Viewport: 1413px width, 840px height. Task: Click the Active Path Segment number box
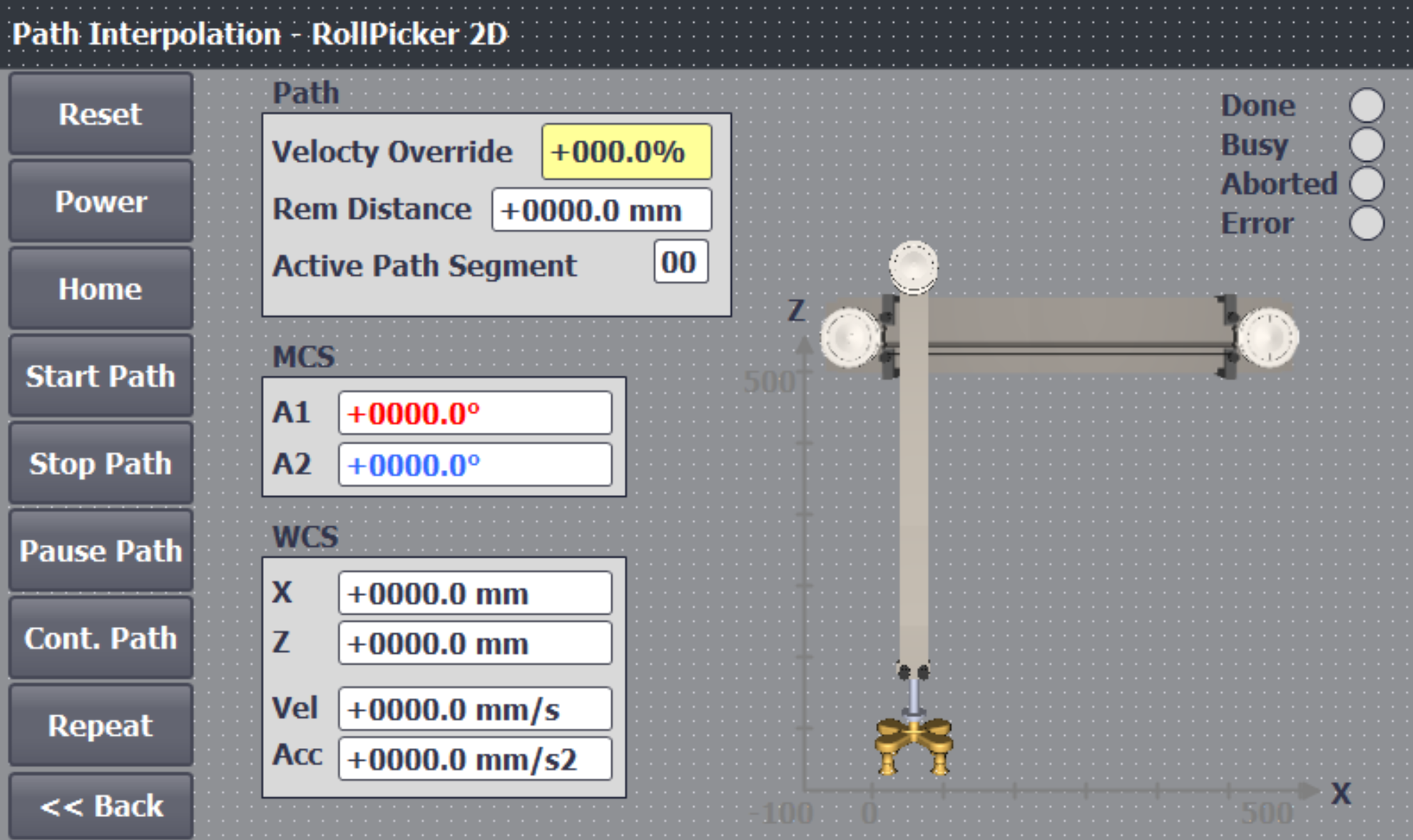[680, 262]
